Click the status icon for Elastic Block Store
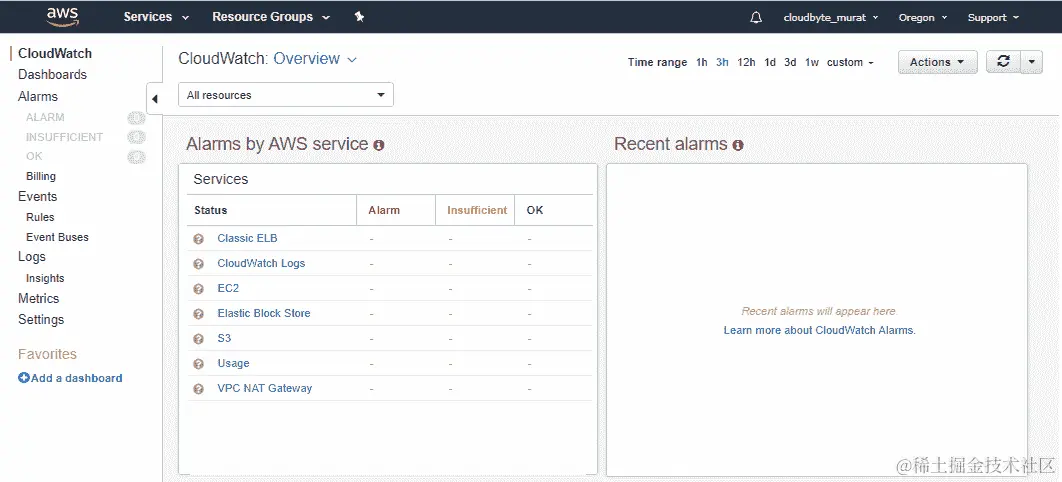1062x482 pixels. point(198,314)
